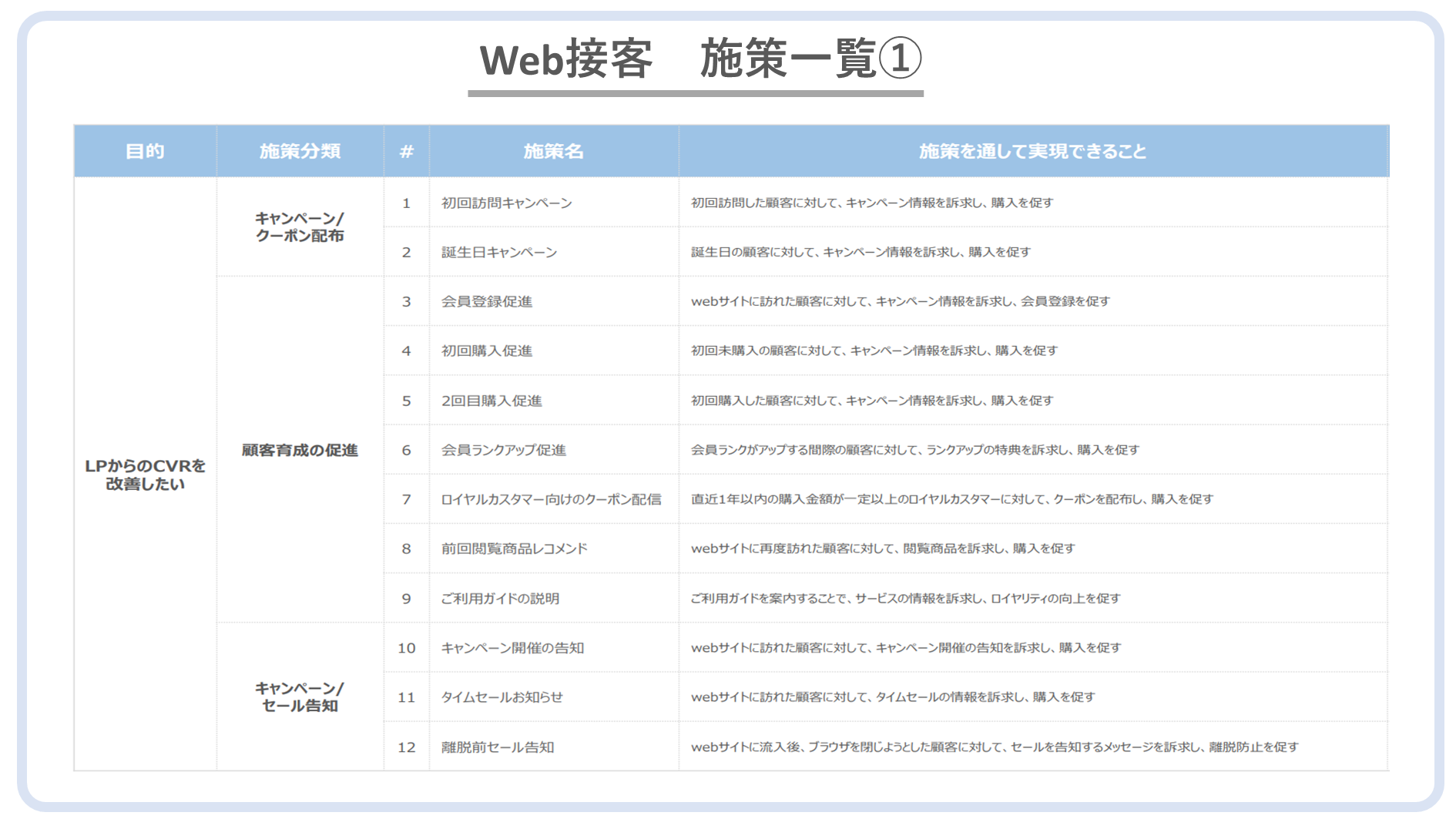
Task: Select row number 9 cell
Action: tap(407, 599)
